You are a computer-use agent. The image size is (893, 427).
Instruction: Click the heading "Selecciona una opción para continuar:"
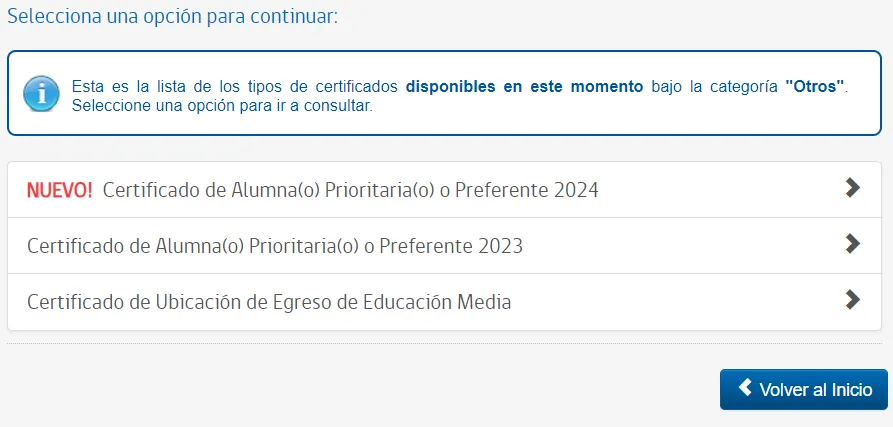[x=173, y=18]
